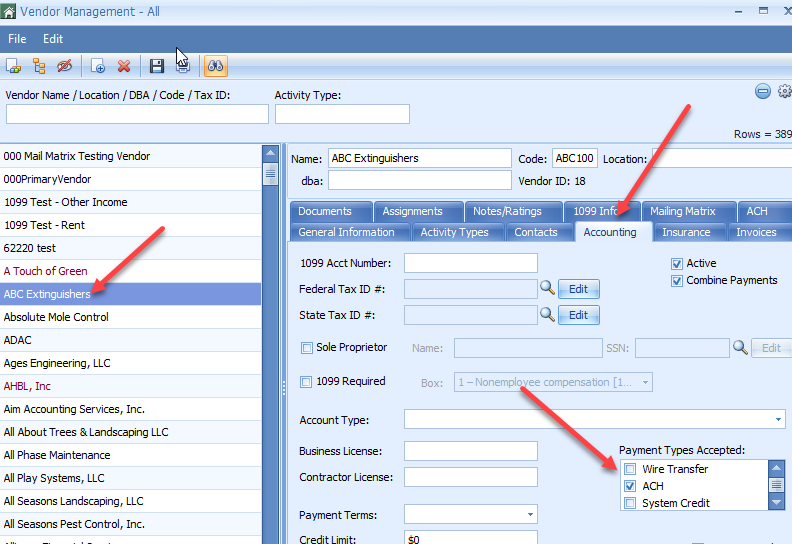Click the Save floppy disk toolbar icon

[156, 66]
